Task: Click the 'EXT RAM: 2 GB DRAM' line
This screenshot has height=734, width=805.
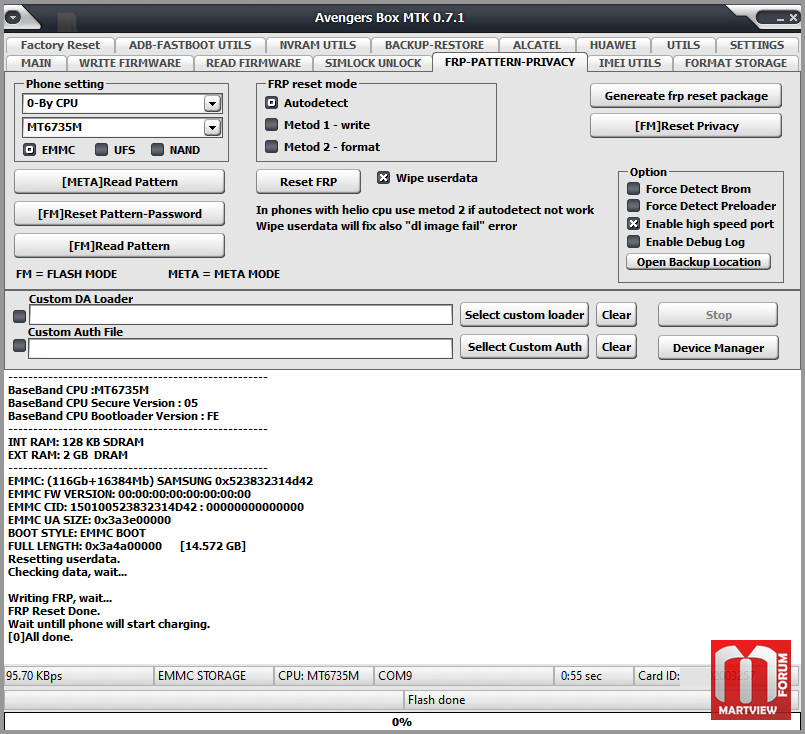Action: tap(68, 455)
